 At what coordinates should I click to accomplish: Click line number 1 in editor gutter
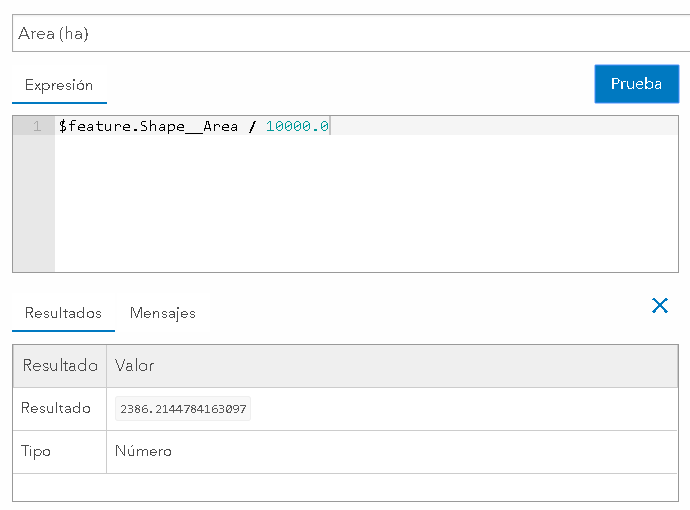pos(37,126)
